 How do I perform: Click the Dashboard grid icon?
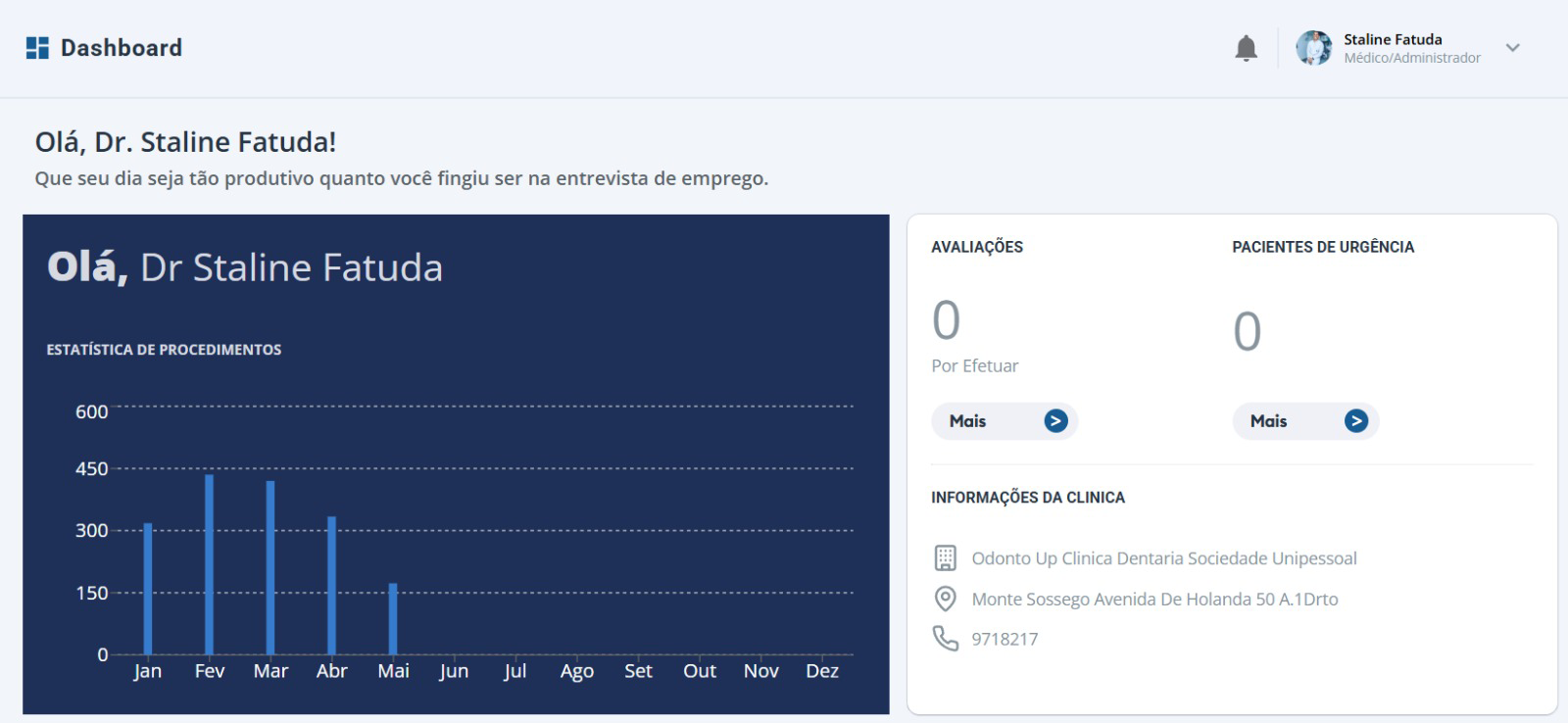click(37, 48)
